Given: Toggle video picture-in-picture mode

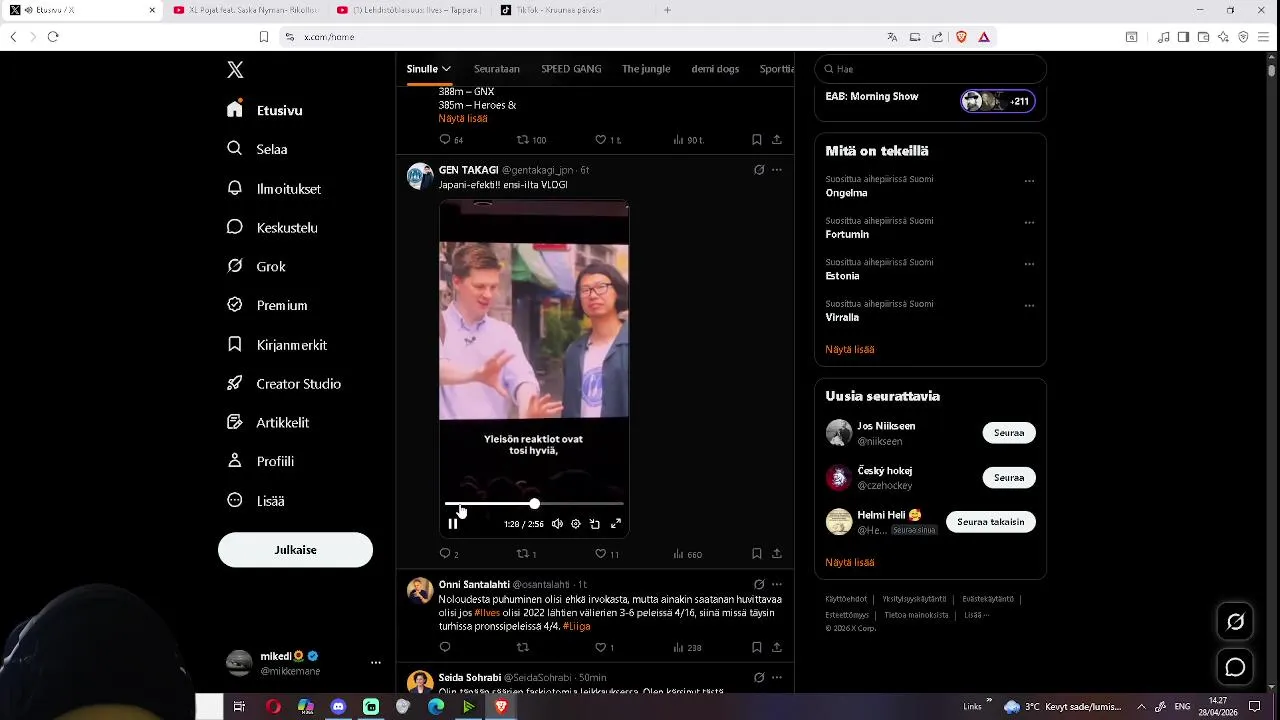Looking at the screenshot, I should click(595, 524).
